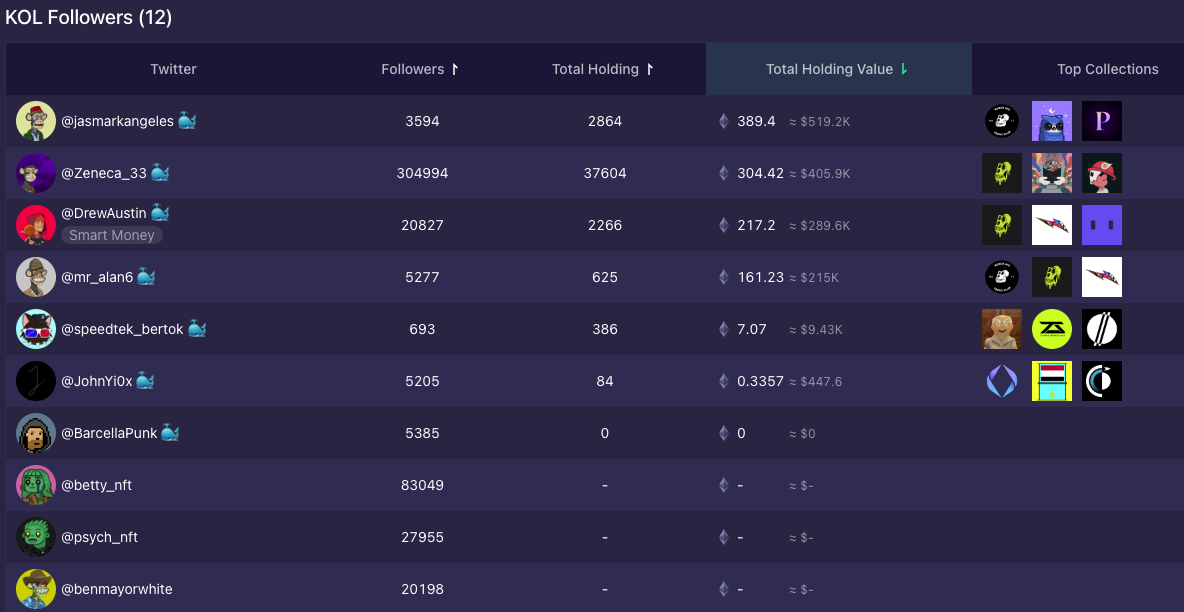1184x612 pixels.
Task: Click whale icon next to @mr_alan6
Action: coord(146,277)
